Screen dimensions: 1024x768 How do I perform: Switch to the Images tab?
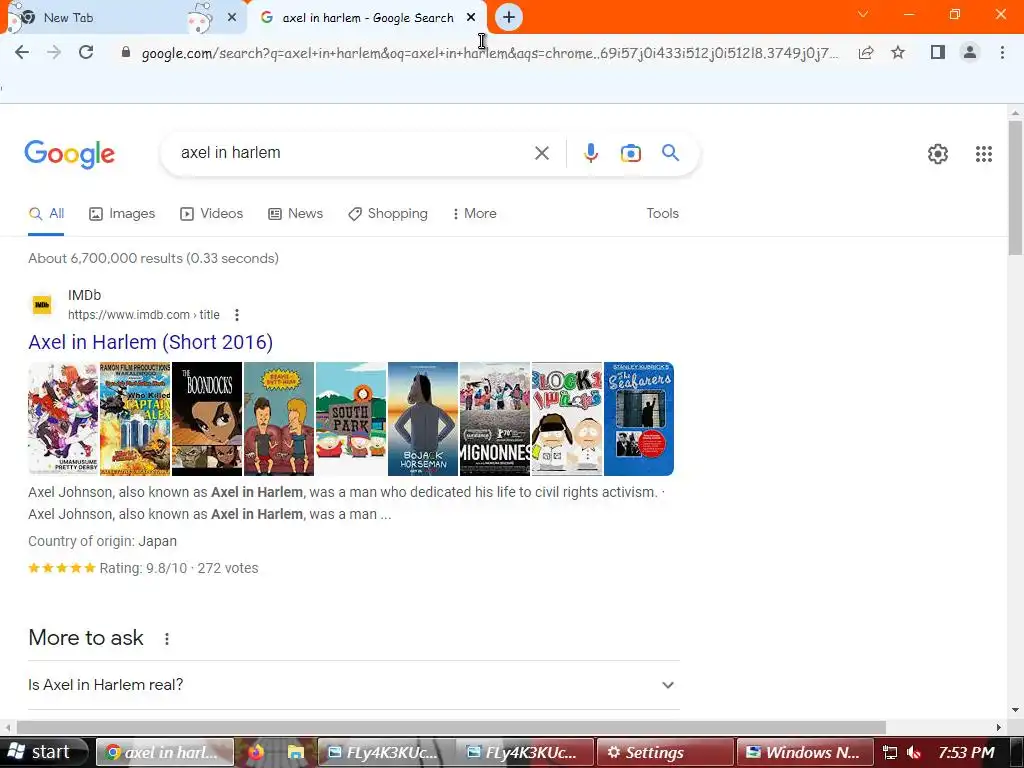click(x=122, y=214)
